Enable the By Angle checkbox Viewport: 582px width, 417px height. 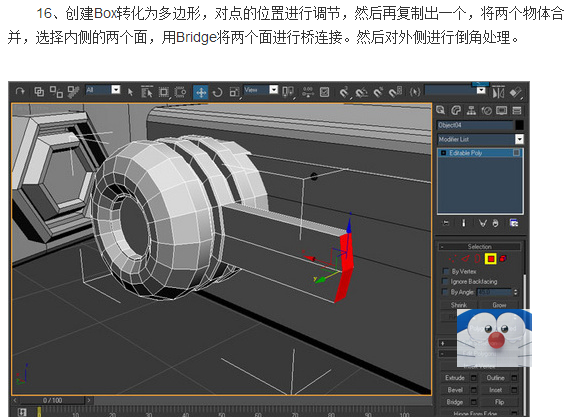coord(446,292)
